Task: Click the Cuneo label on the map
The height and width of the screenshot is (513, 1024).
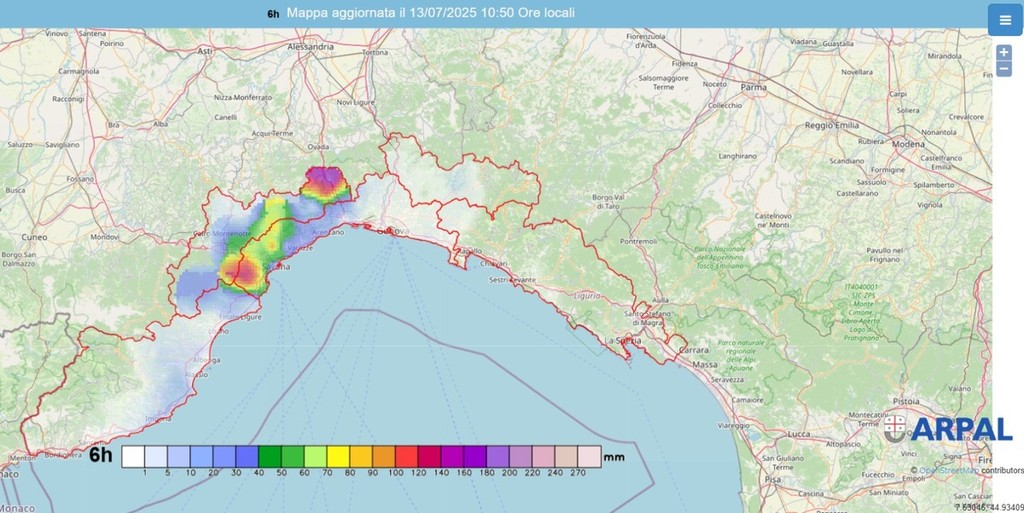Action: pos(34,237)
